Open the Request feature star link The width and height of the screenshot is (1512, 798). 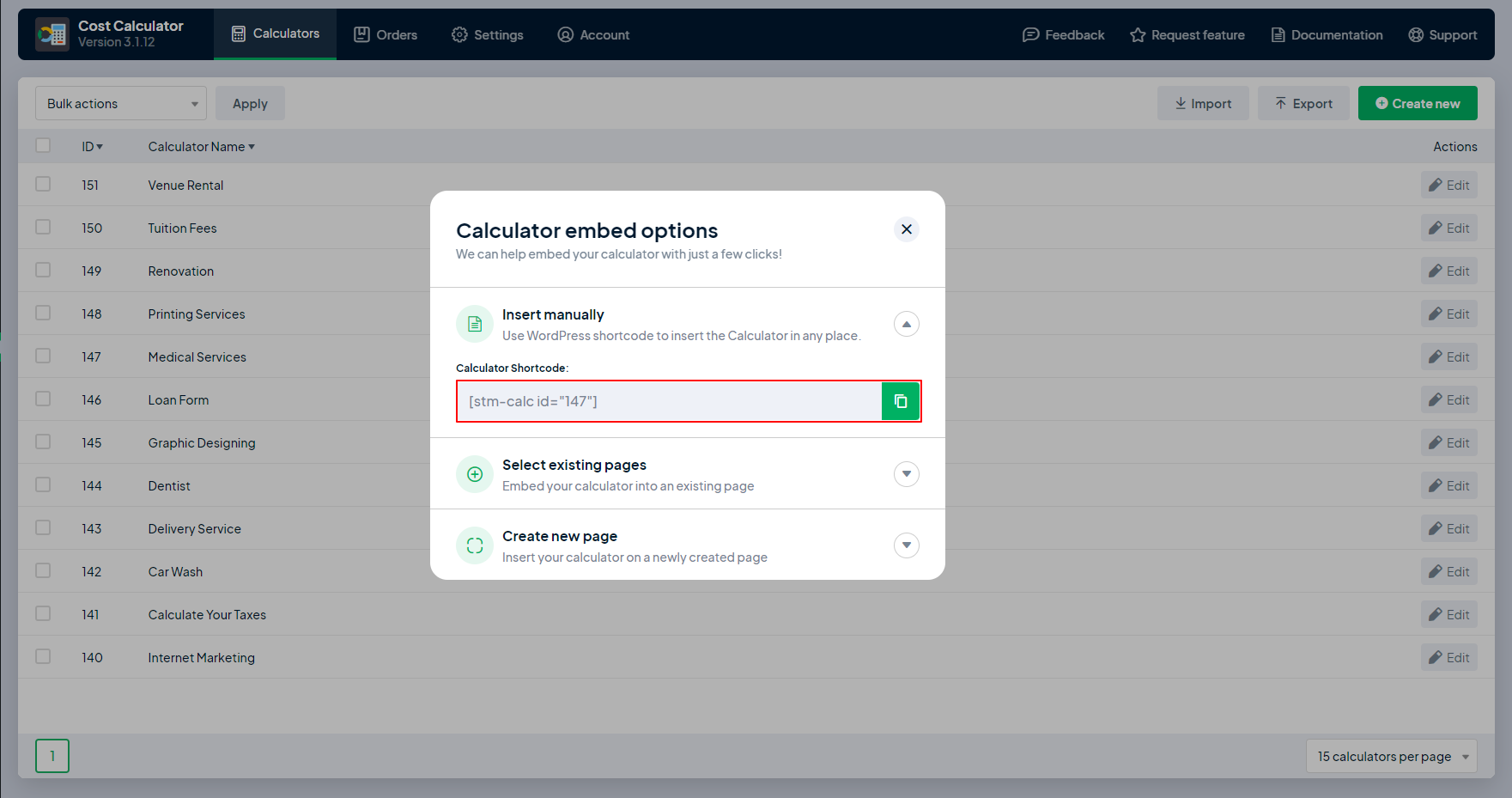click(1187, 34)
